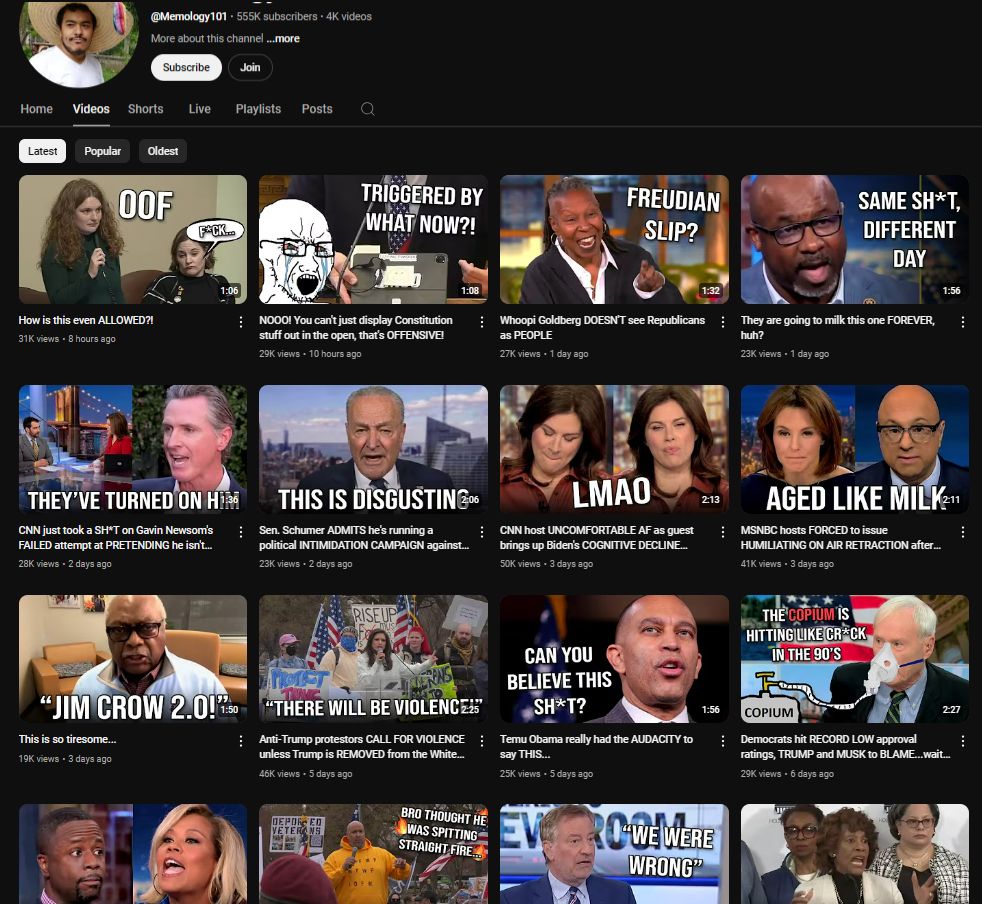Play the 'THIS IS DISGUSTING' thumbnail
982x904 pixels.
[x=373, y=449]
